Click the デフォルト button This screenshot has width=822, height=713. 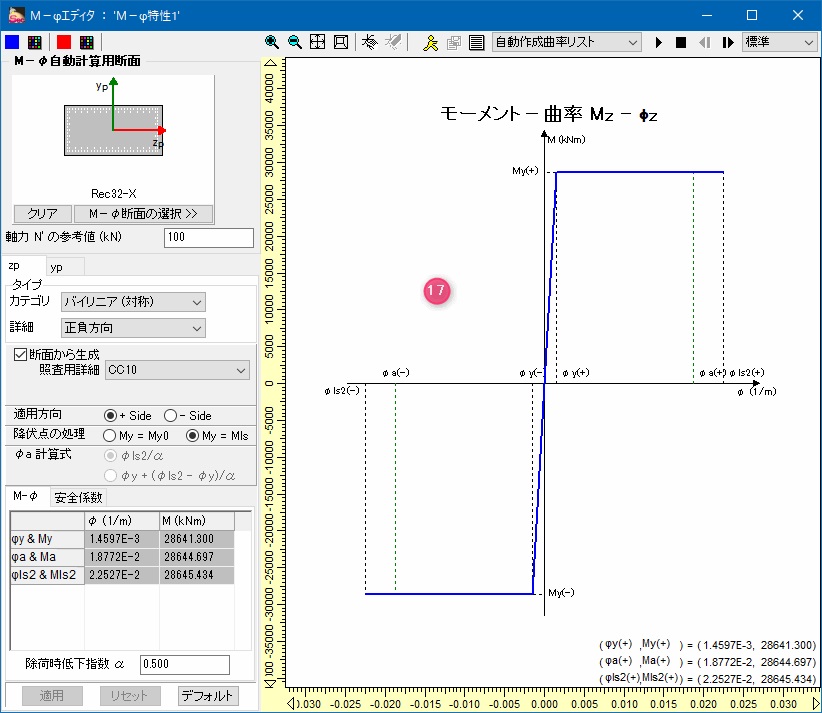pos(208,696)
